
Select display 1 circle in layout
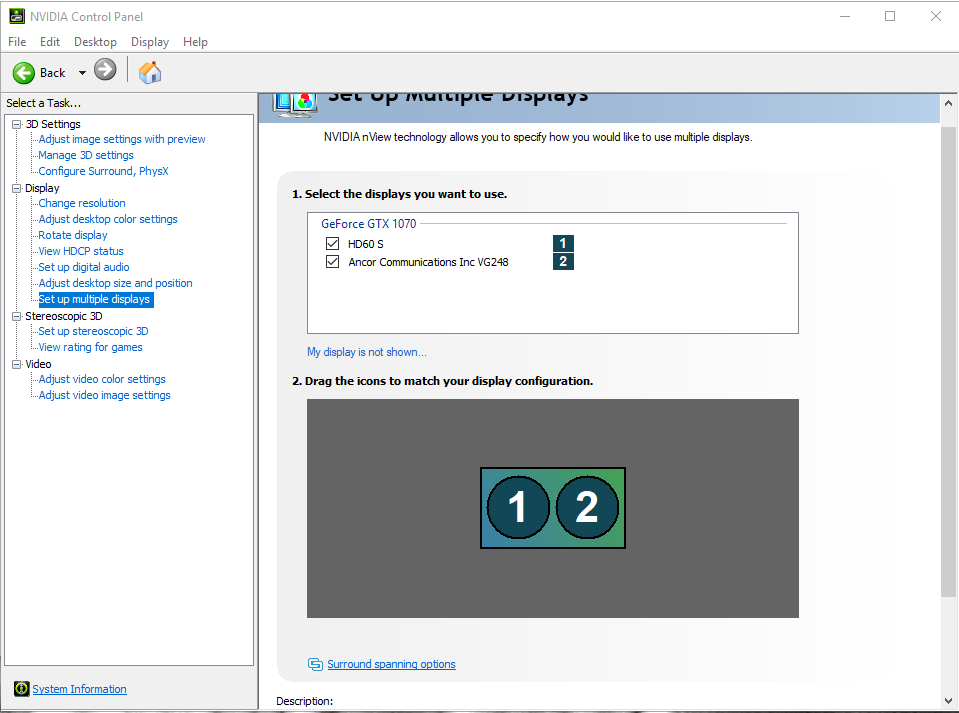(517, 508)
